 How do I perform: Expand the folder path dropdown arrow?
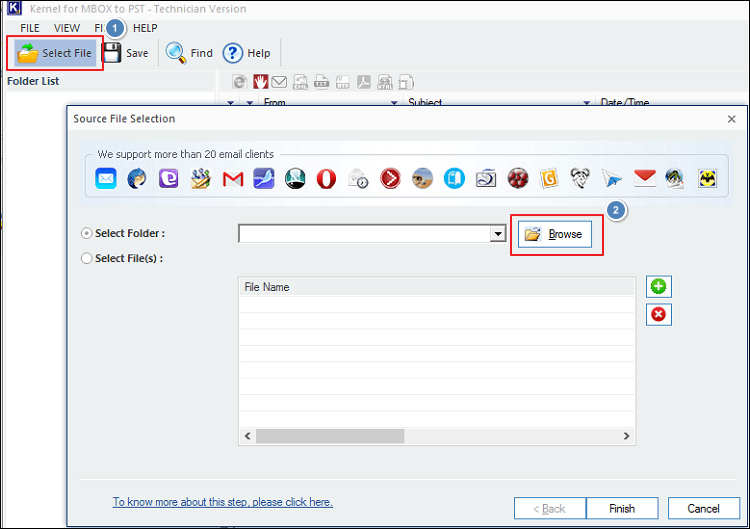tap(497, 234)
